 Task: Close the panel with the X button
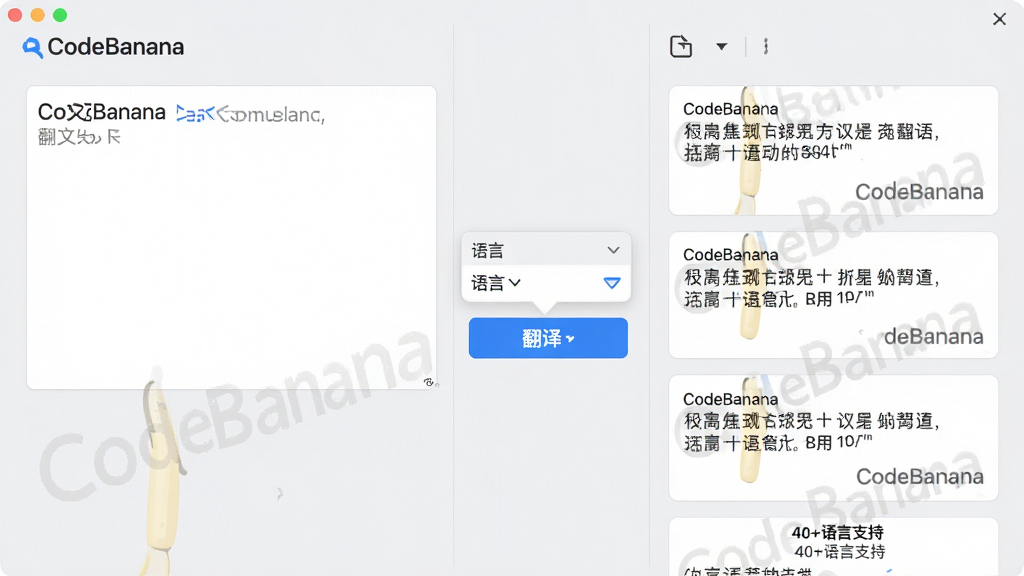(x=999, y=19)
